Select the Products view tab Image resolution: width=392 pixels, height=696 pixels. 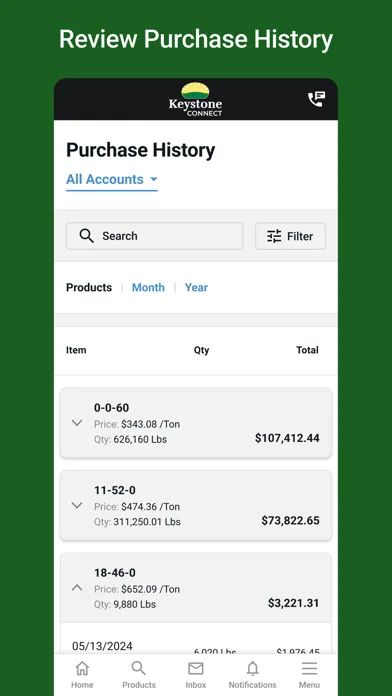tap(89, 287)
